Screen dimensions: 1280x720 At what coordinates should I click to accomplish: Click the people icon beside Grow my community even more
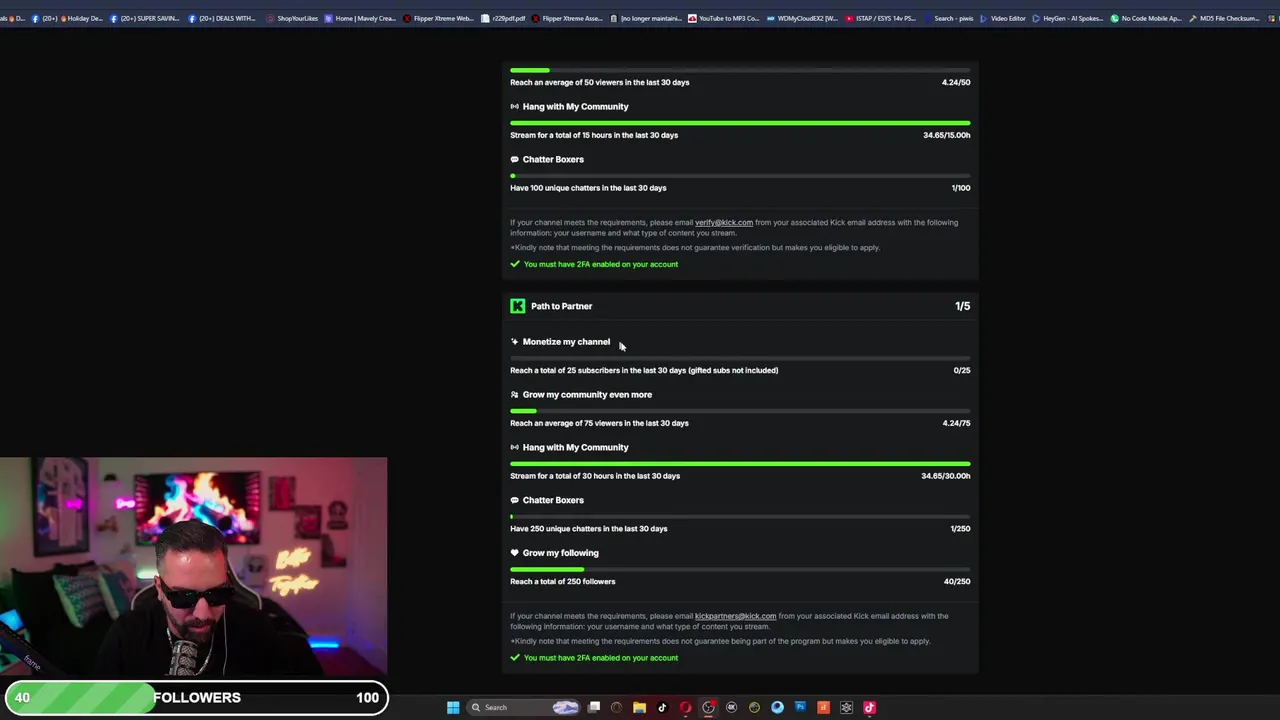pyautogui.click(x=514, y=395)
